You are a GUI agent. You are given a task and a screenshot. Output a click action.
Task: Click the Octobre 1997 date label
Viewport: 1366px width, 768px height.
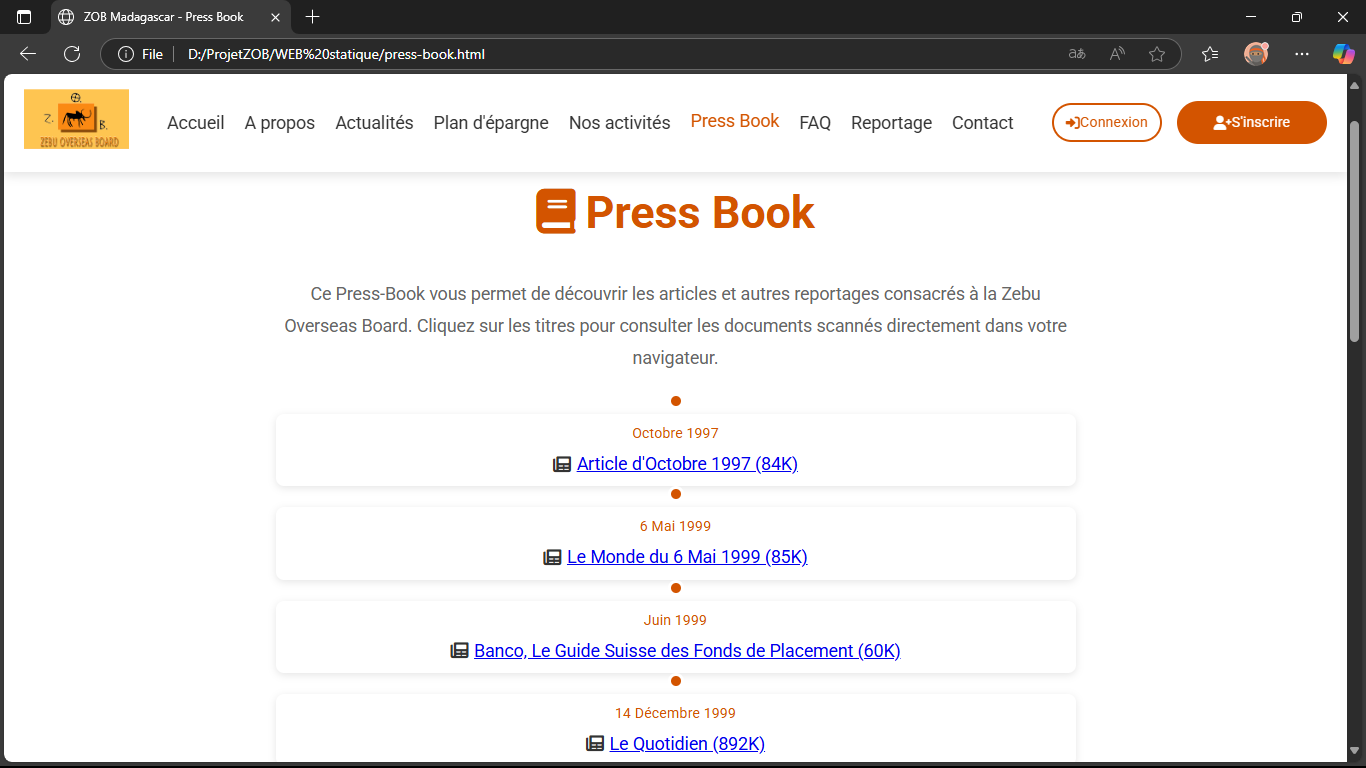(x=676, y=433)
